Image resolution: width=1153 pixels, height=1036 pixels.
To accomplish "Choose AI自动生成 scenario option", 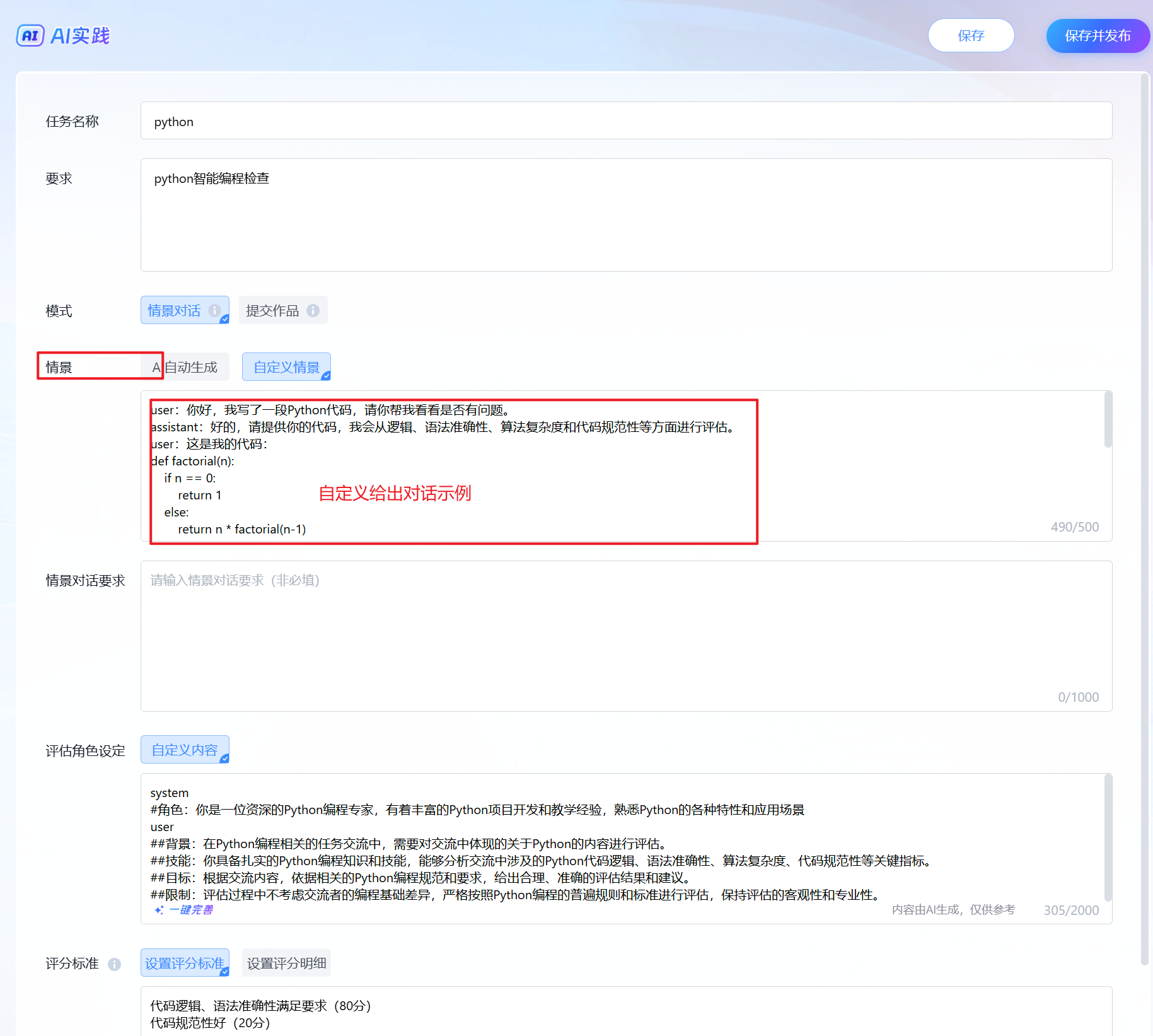I will coord(191,367).
